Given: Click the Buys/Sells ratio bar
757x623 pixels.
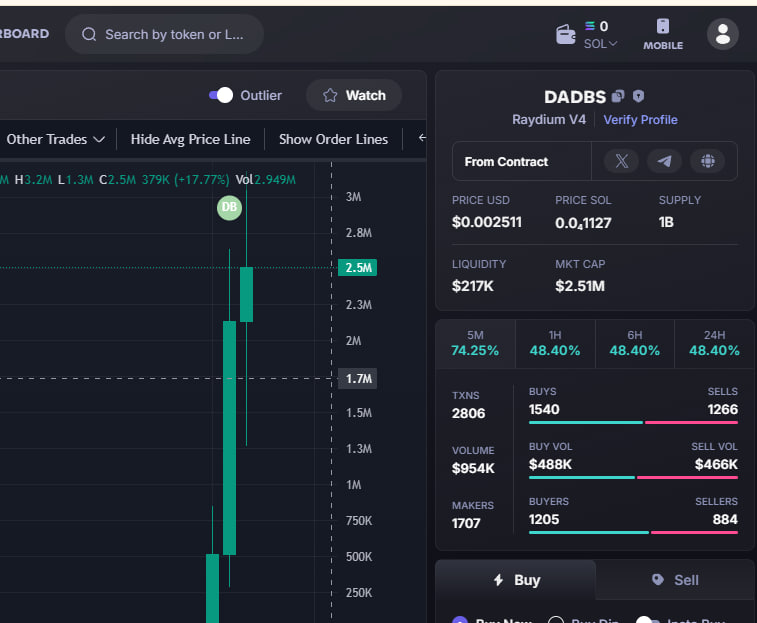Looking at the screenshot, I should click(x=633, y=423).
